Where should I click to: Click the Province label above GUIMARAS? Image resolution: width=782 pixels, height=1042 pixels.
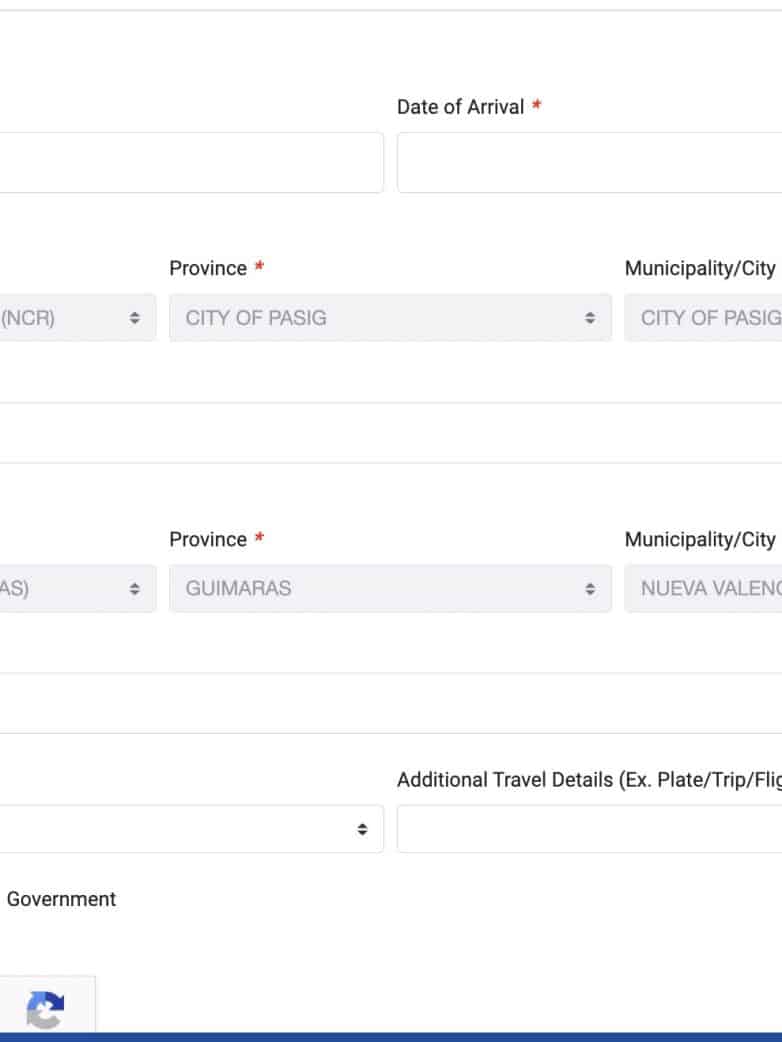click(x=208, y=539)
